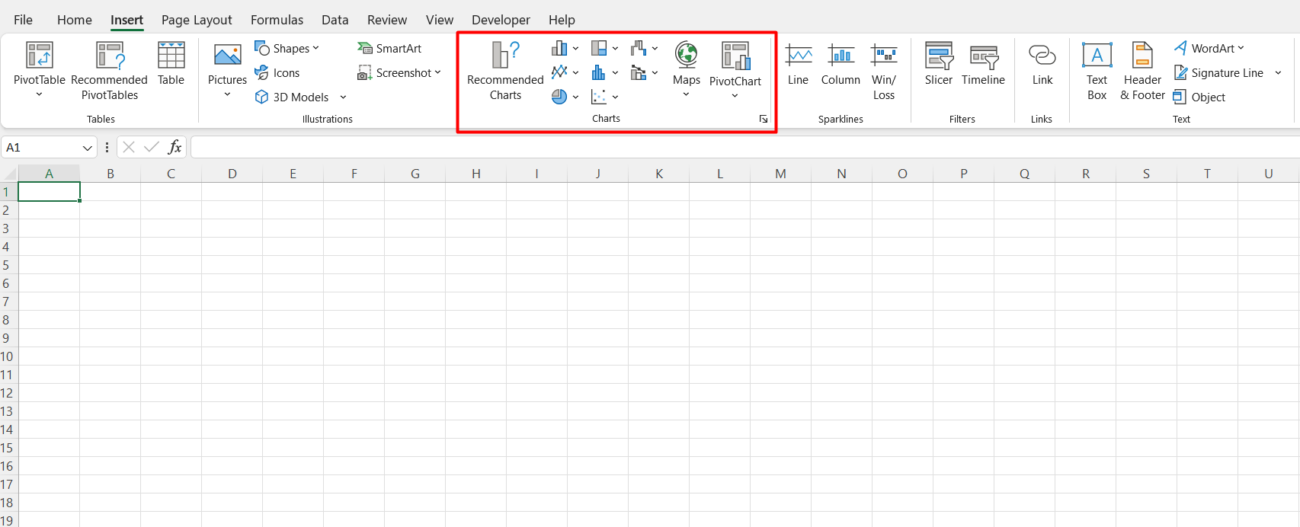Click the Link button

(1043, 64)
